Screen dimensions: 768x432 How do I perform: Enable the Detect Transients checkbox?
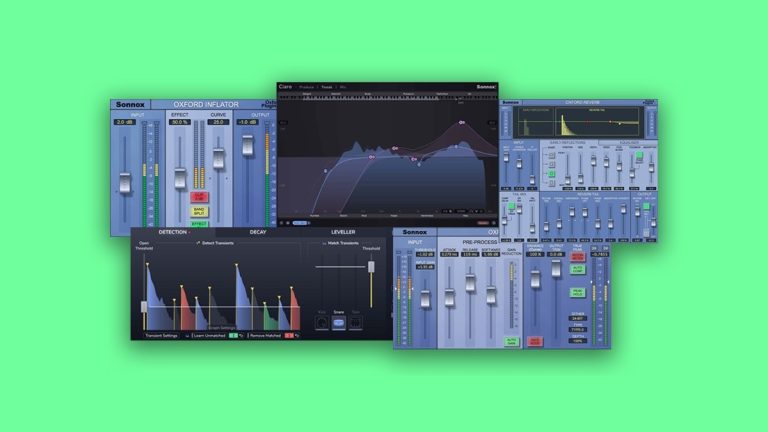198,243
